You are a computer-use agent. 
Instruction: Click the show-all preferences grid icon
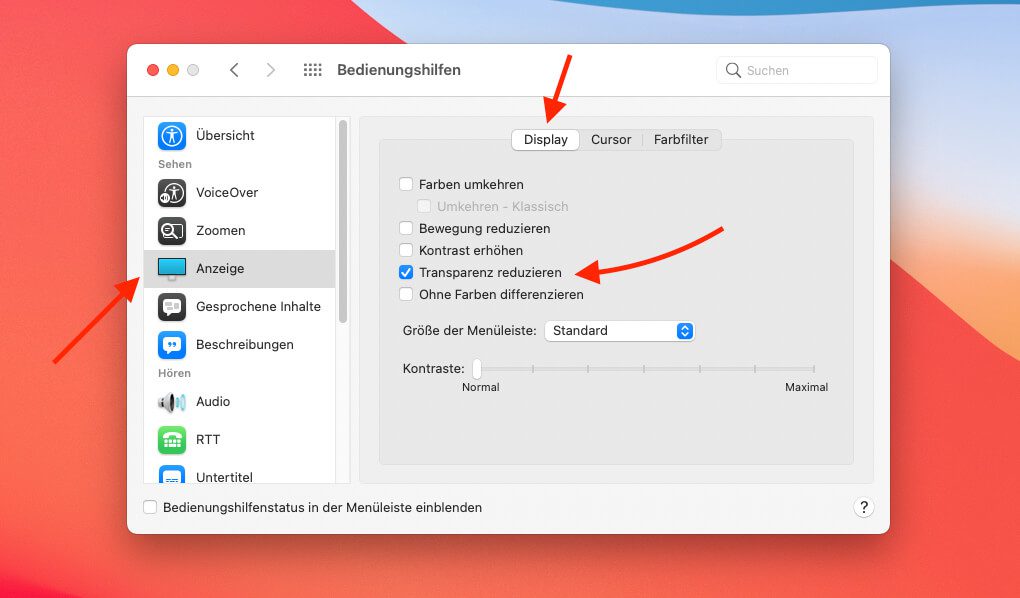pos(312,69)
